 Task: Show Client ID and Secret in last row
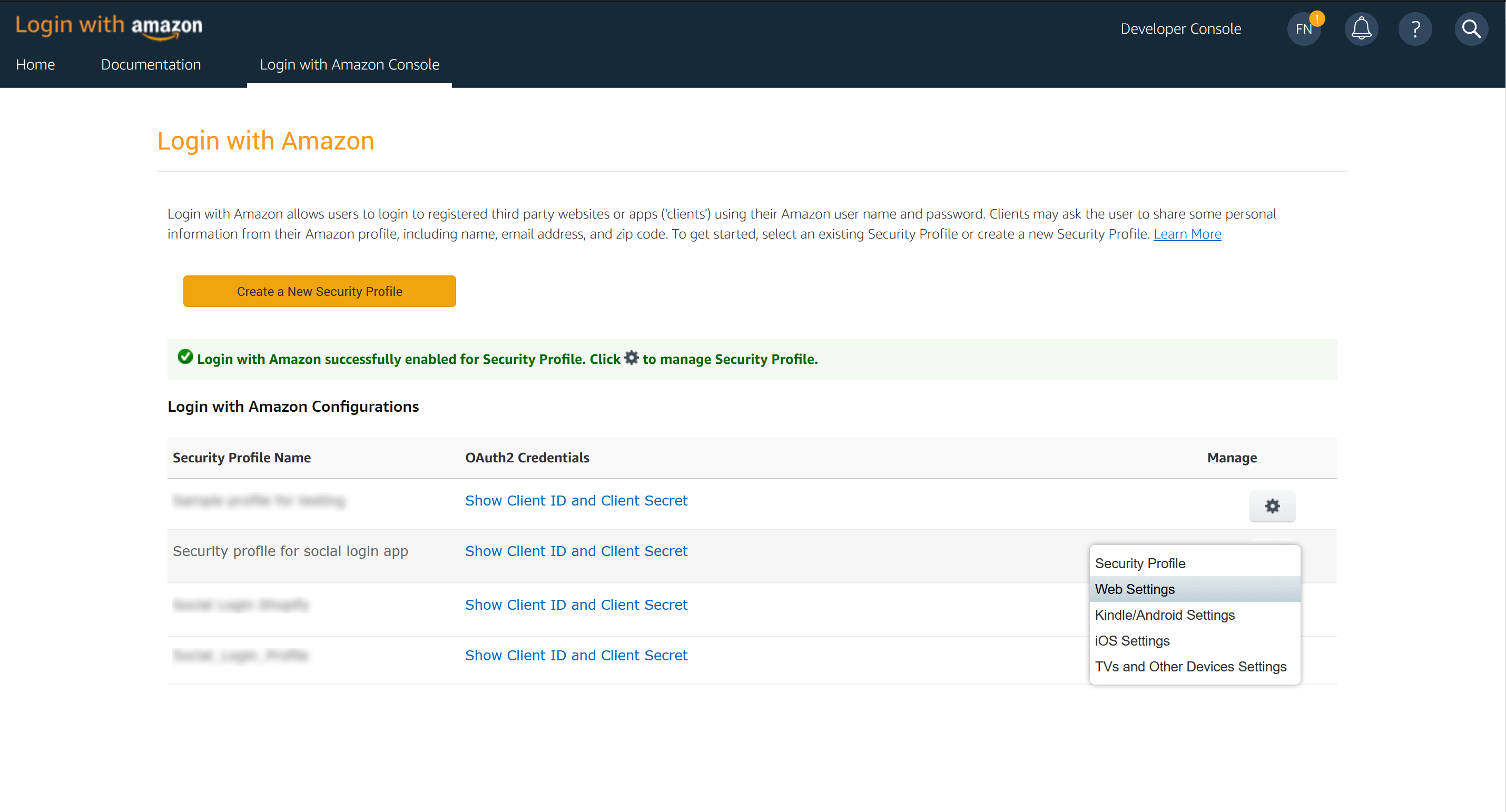[x=576, y=655]
